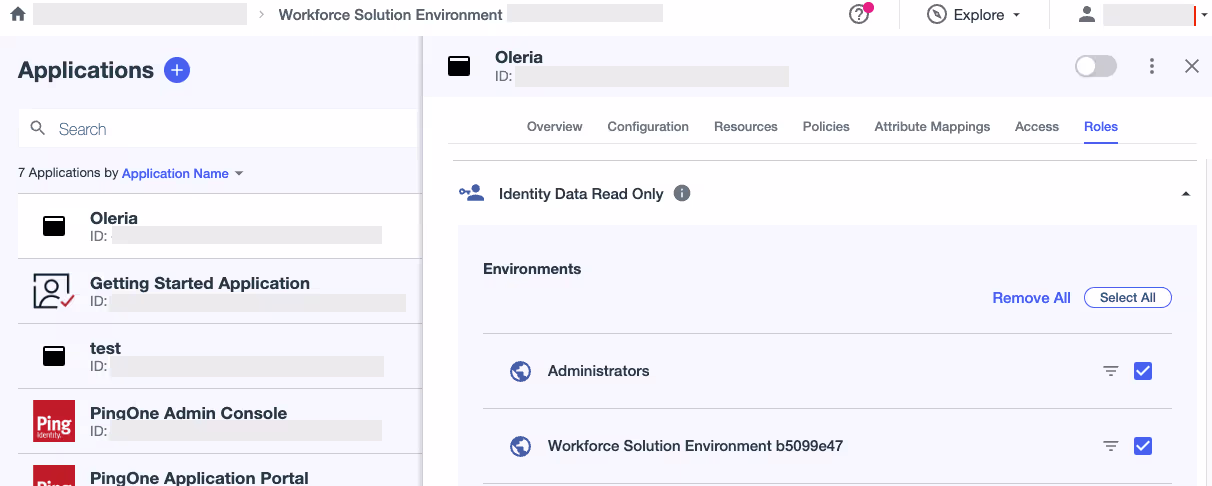This screenshot has height=486, width=1212.
Task: Switch to the Configuration tab
Action: tap(648, 127)
